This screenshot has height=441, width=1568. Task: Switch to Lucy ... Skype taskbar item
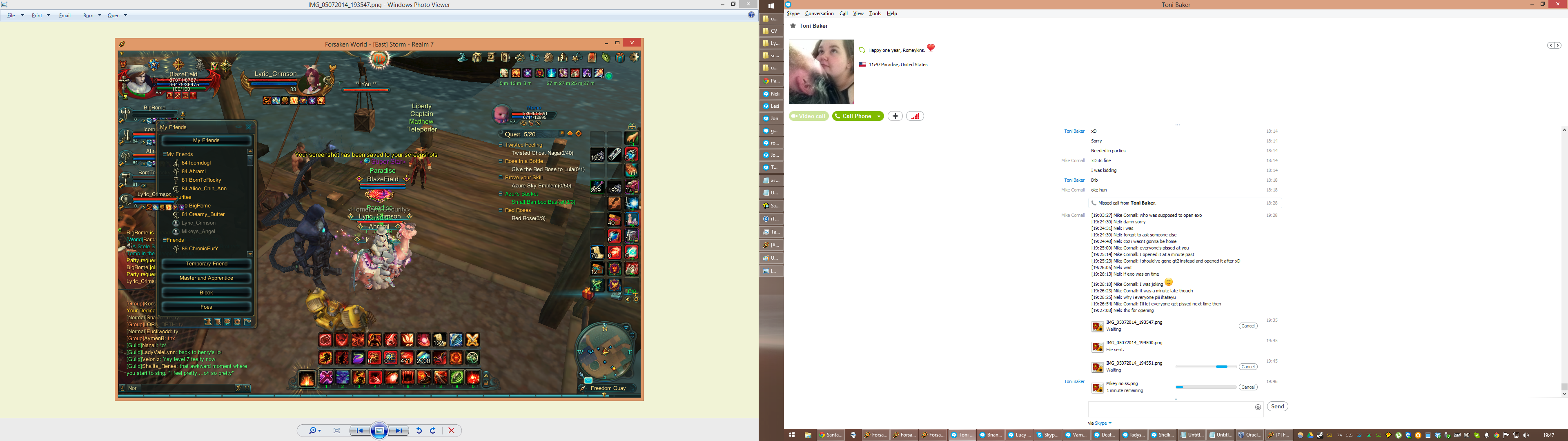pos(1020,435)
